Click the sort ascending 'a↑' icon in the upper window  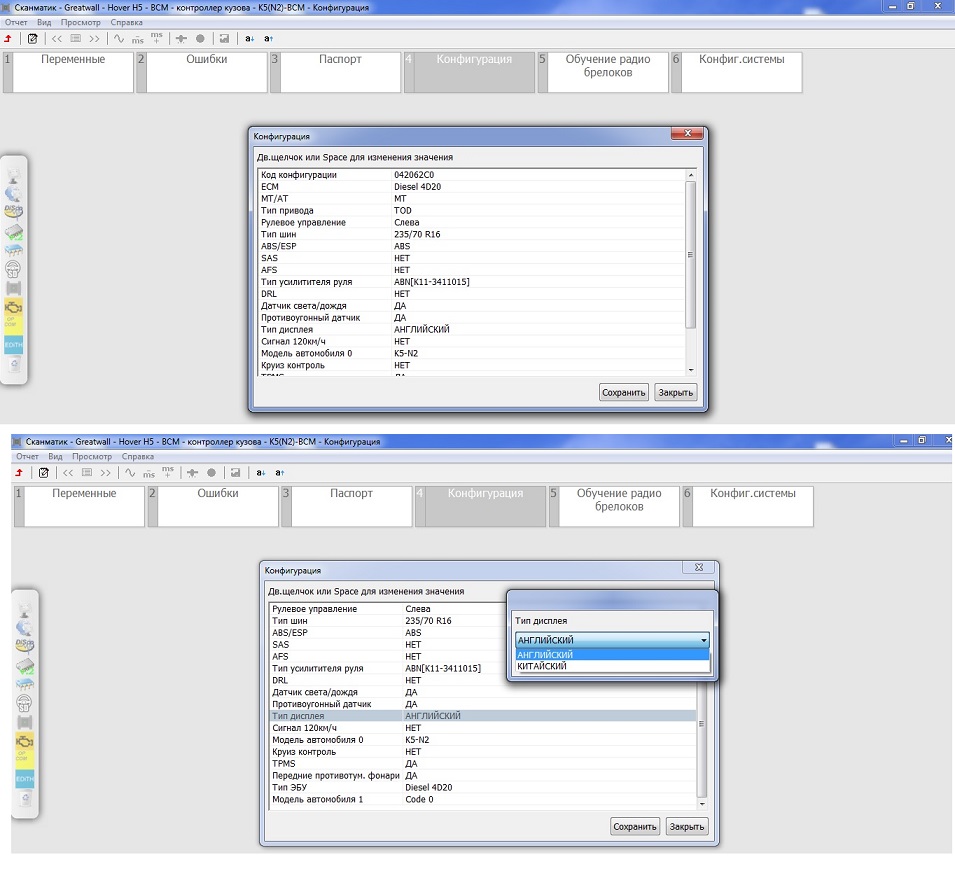click(268, 38)
